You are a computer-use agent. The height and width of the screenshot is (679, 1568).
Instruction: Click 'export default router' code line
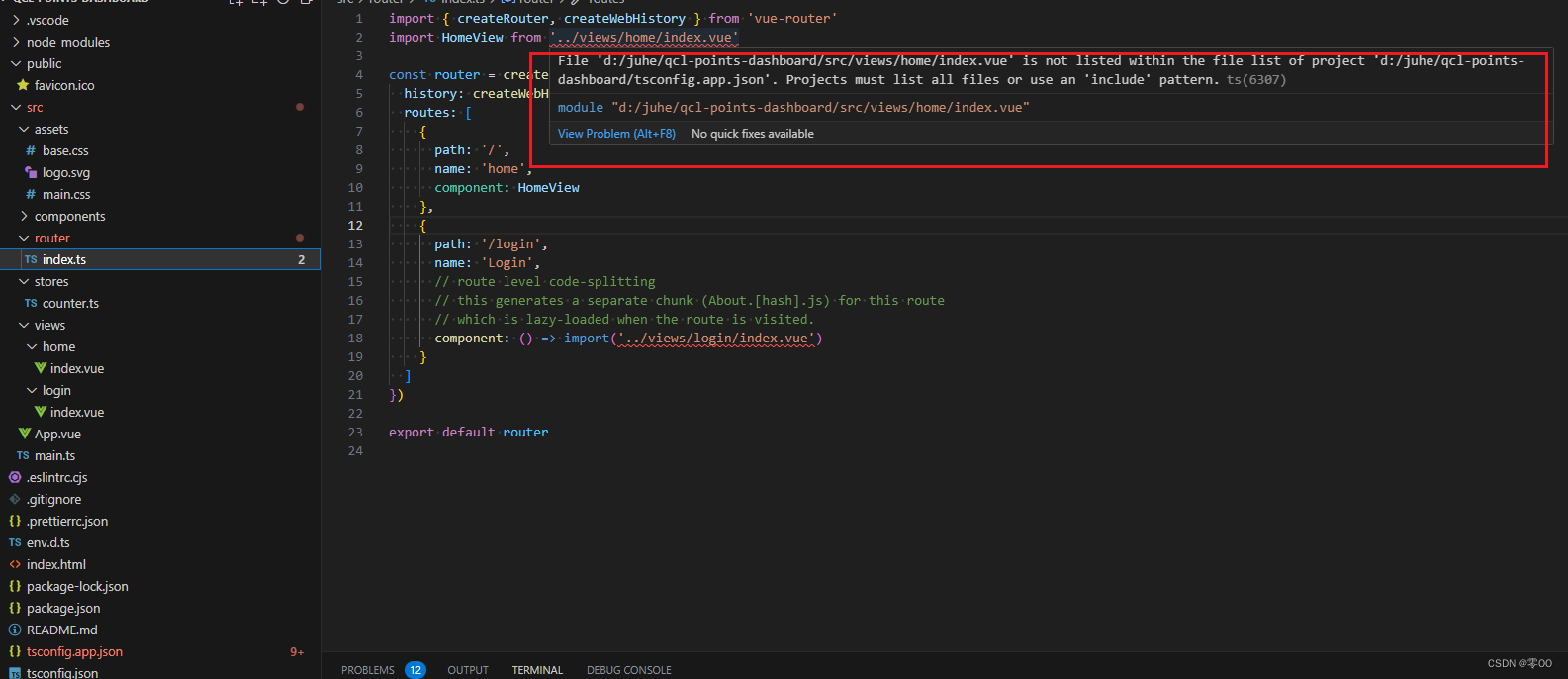[468, 433]
